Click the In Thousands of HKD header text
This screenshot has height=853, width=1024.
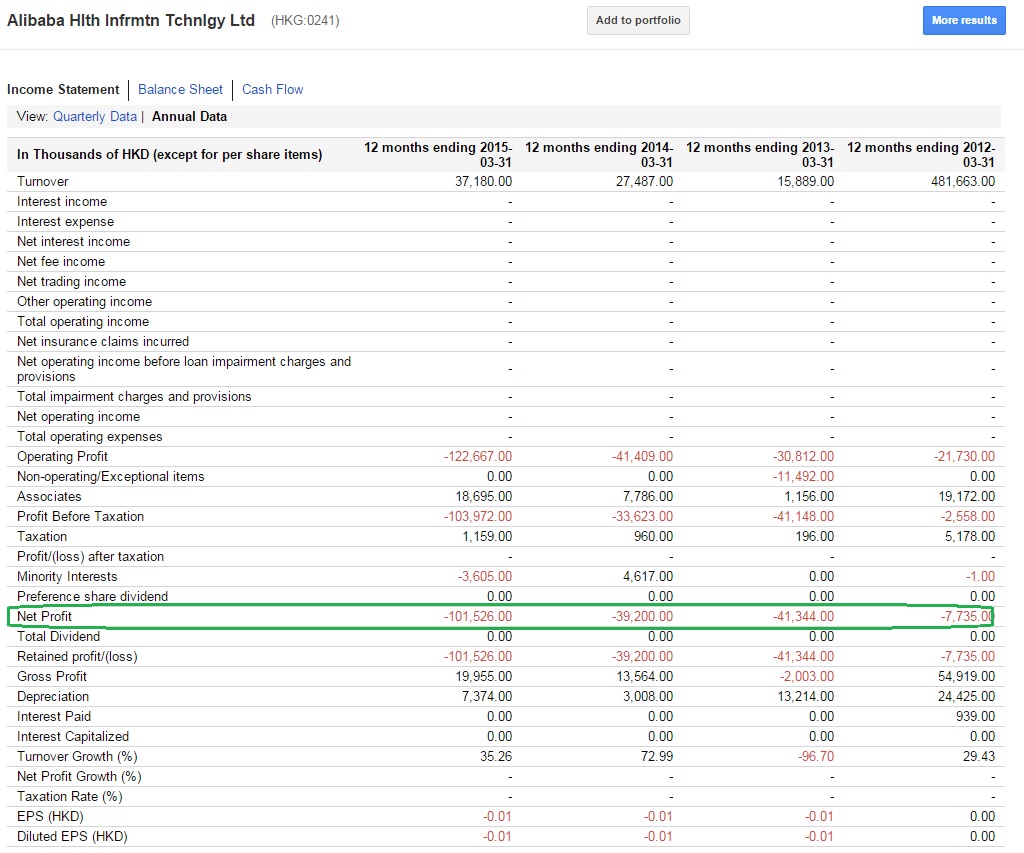click(170, 155)
